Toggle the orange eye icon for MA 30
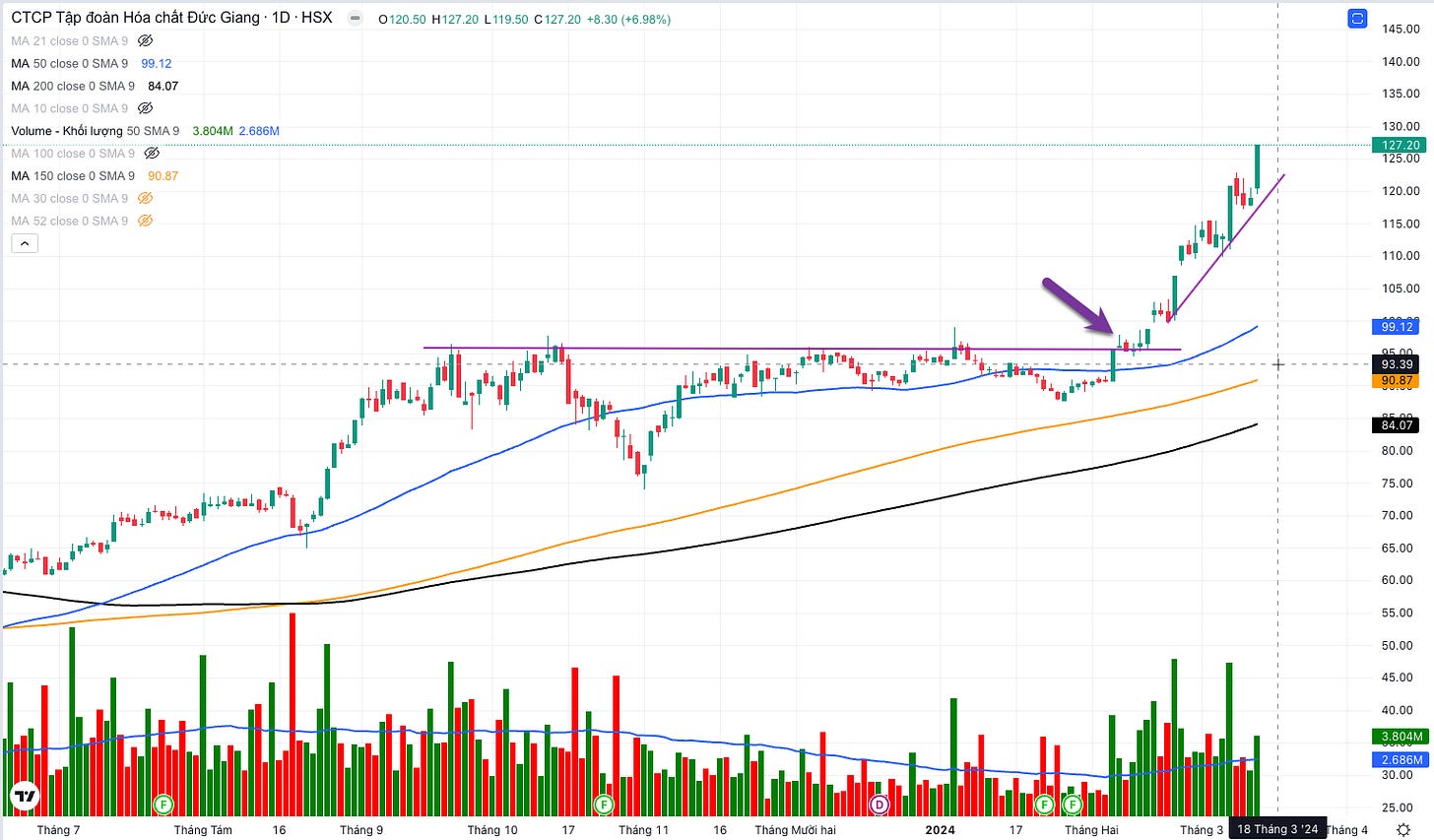This screenshot has height=840, width=1434. (145, 198)
